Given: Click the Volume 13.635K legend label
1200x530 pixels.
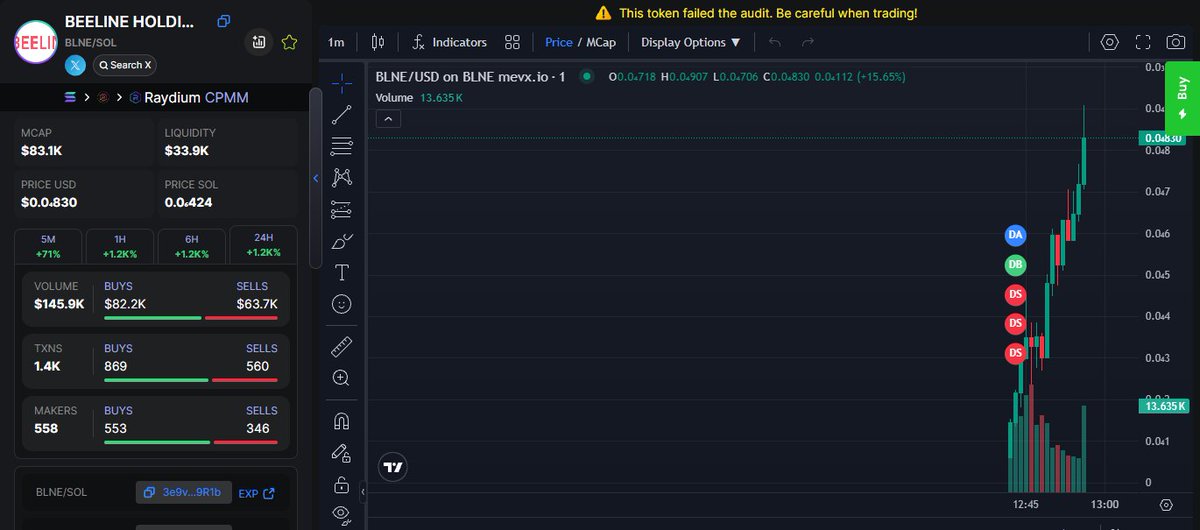Looking at the screenshot, I should pos(419,98).
